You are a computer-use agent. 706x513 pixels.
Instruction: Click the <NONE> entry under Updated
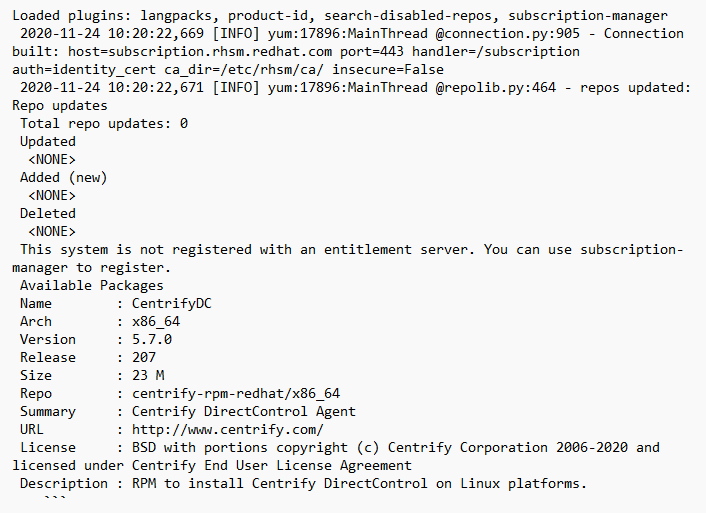tap(52, 159)
